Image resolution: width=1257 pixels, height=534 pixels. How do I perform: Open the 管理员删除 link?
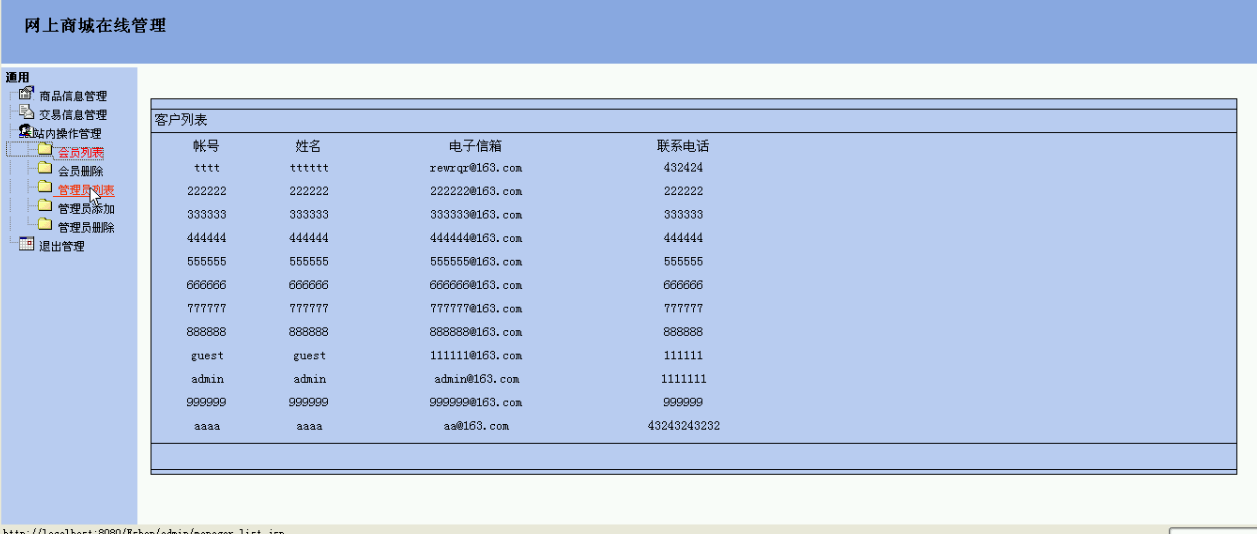tap(86, 228)
